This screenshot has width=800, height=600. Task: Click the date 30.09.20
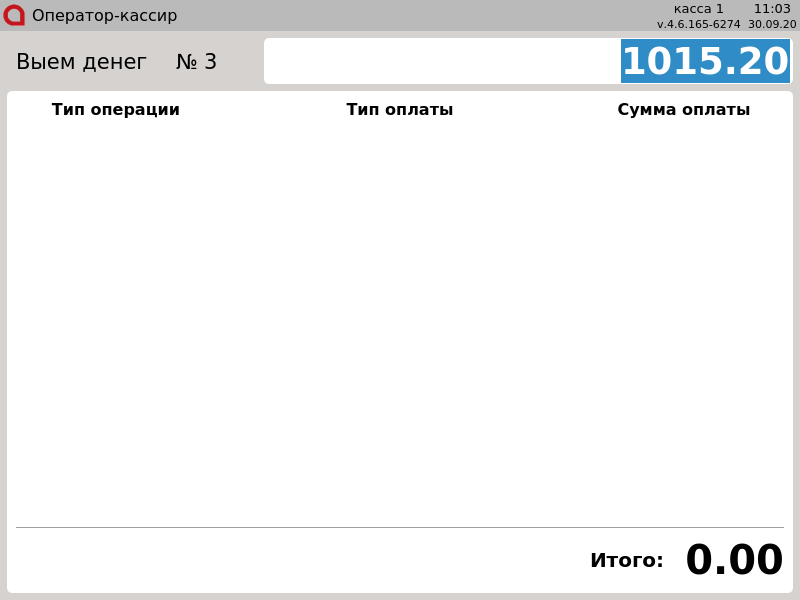tap(772, 24)
